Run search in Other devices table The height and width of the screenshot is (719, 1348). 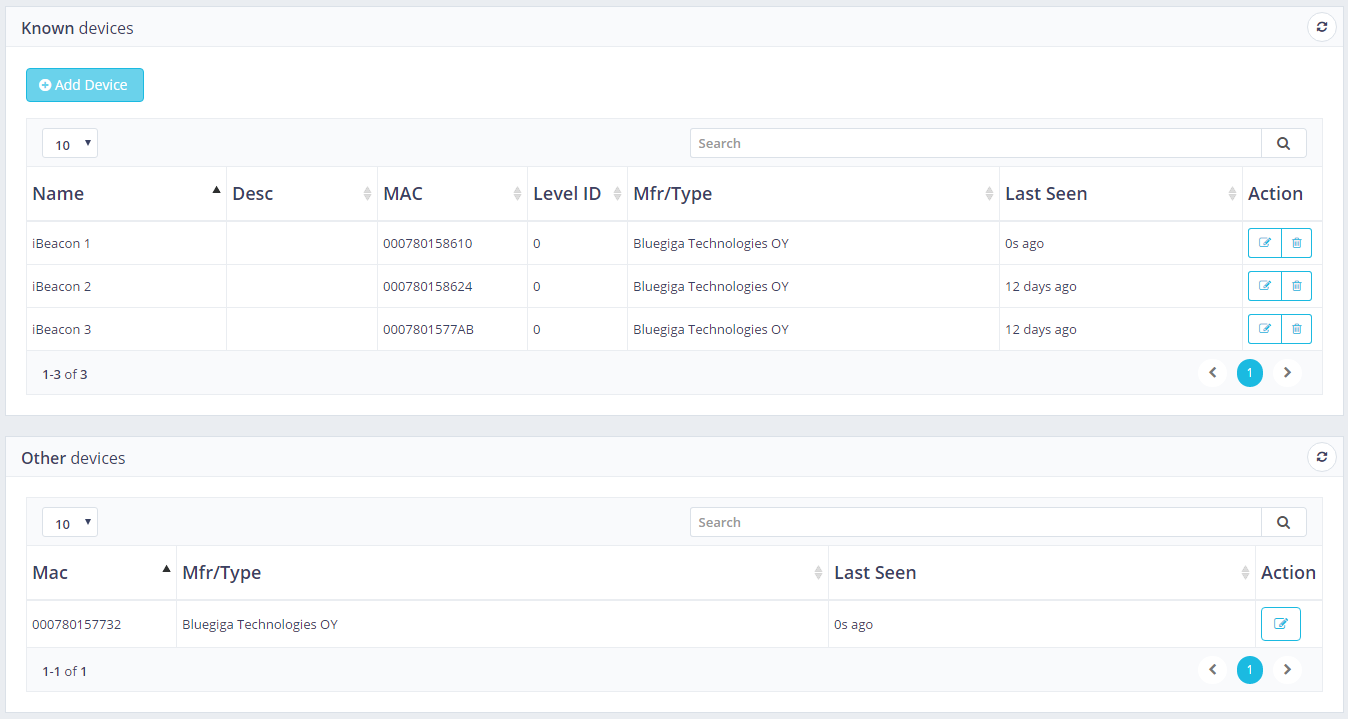click(1284, 522)
